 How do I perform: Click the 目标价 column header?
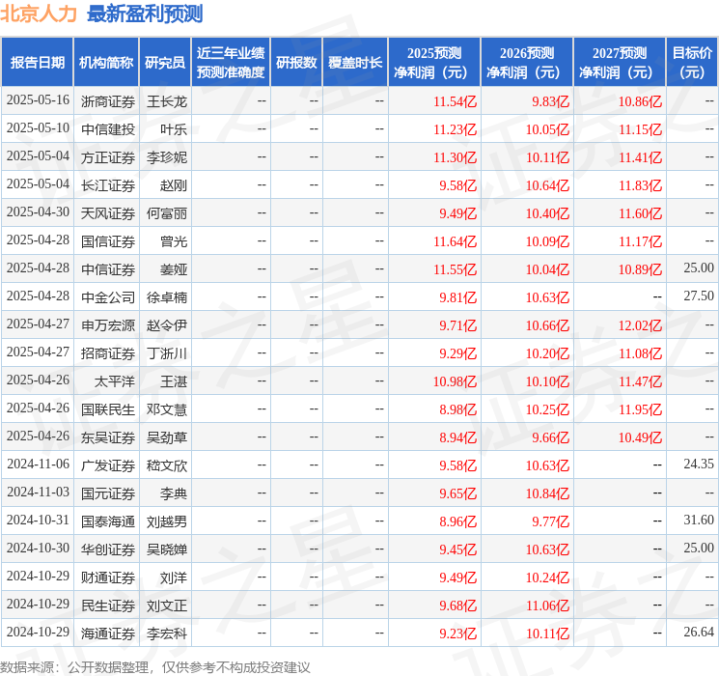coord(692,62)
